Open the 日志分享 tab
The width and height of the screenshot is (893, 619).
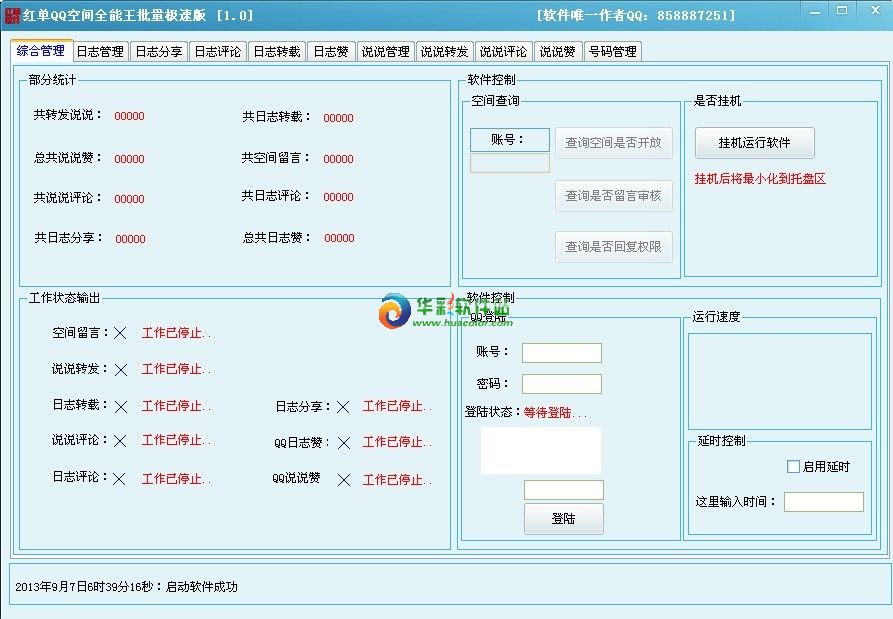pos(159,51)
